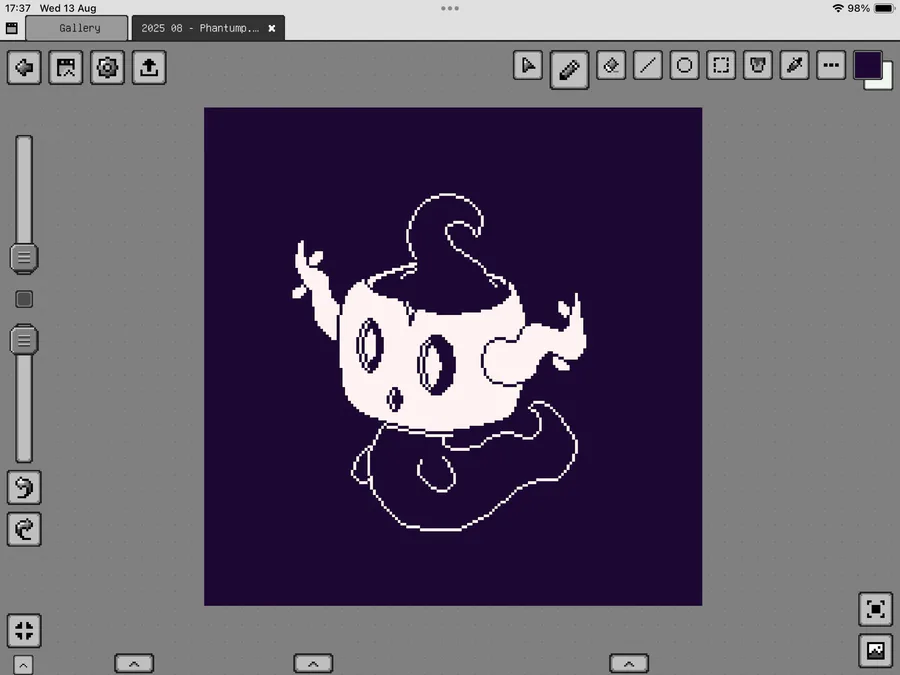The width and height of the screenshot is (900, 675).
Task: Select the rectangular marquee selection tool
Action: [x=721, y=65]
